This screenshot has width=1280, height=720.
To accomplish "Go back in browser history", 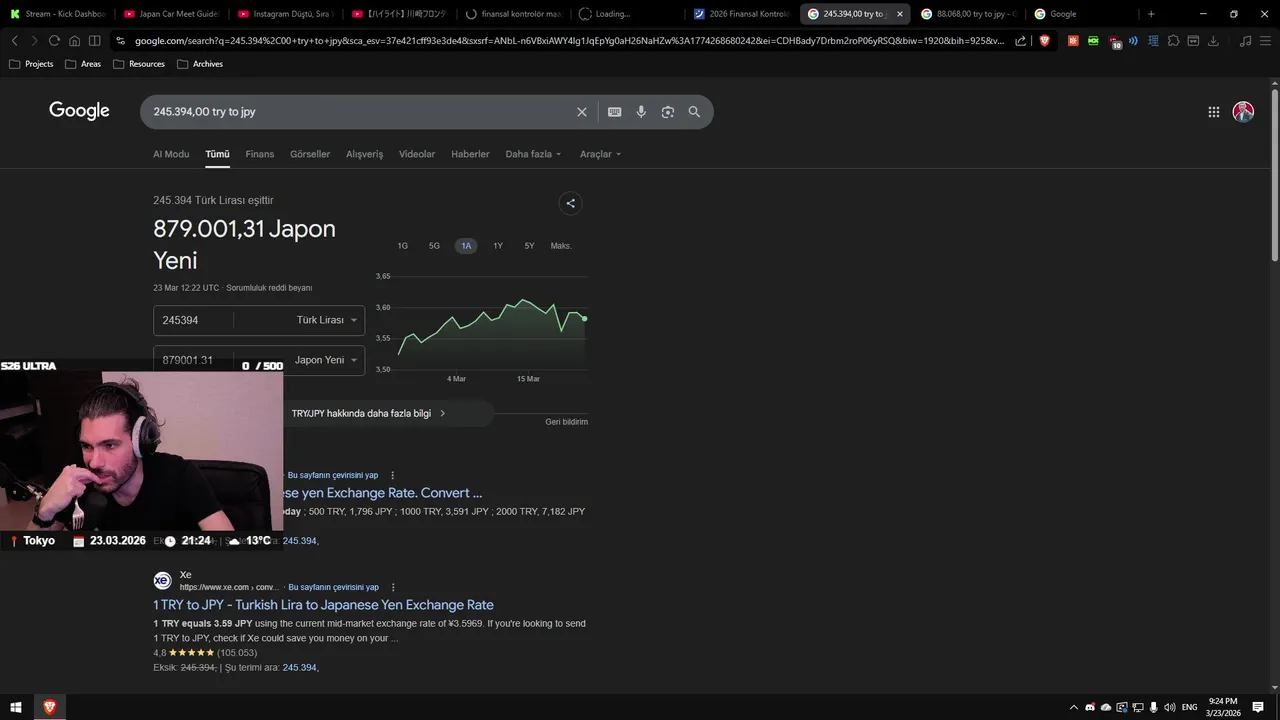I will [x=15, y=41].
